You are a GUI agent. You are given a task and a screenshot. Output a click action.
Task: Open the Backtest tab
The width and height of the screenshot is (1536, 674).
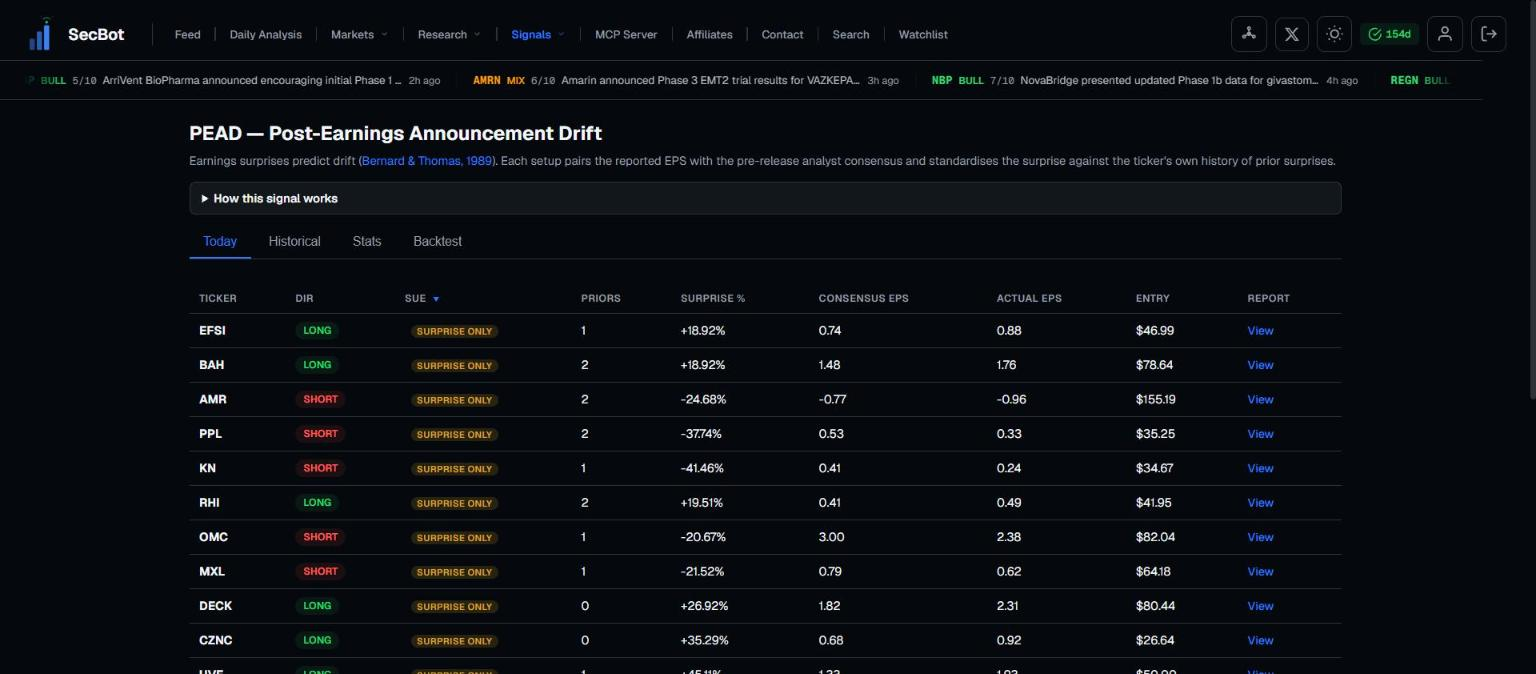pos(437,241)
